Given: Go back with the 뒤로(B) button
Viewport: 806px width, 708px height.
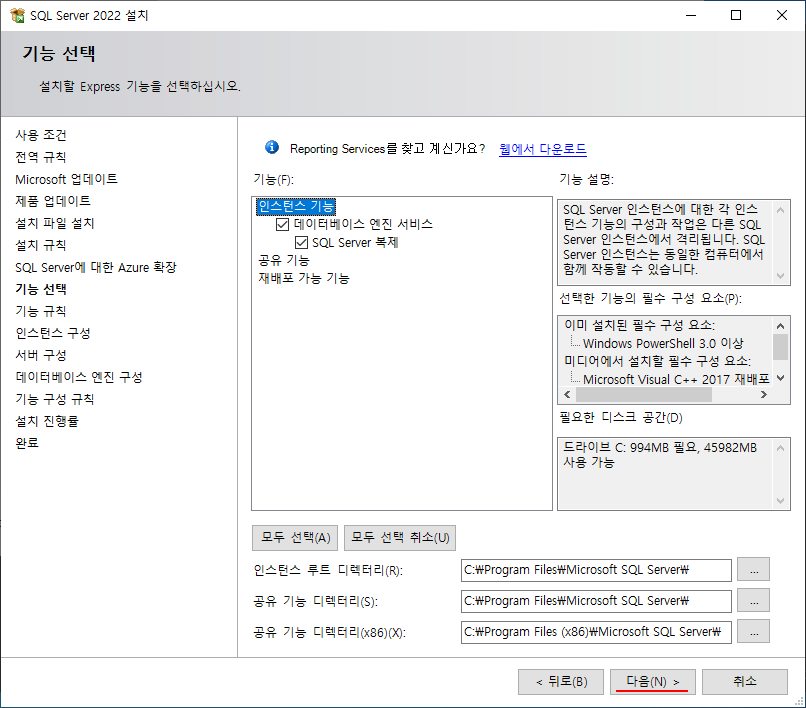Looking at the screenshot, I should click(x=561, y=682).
